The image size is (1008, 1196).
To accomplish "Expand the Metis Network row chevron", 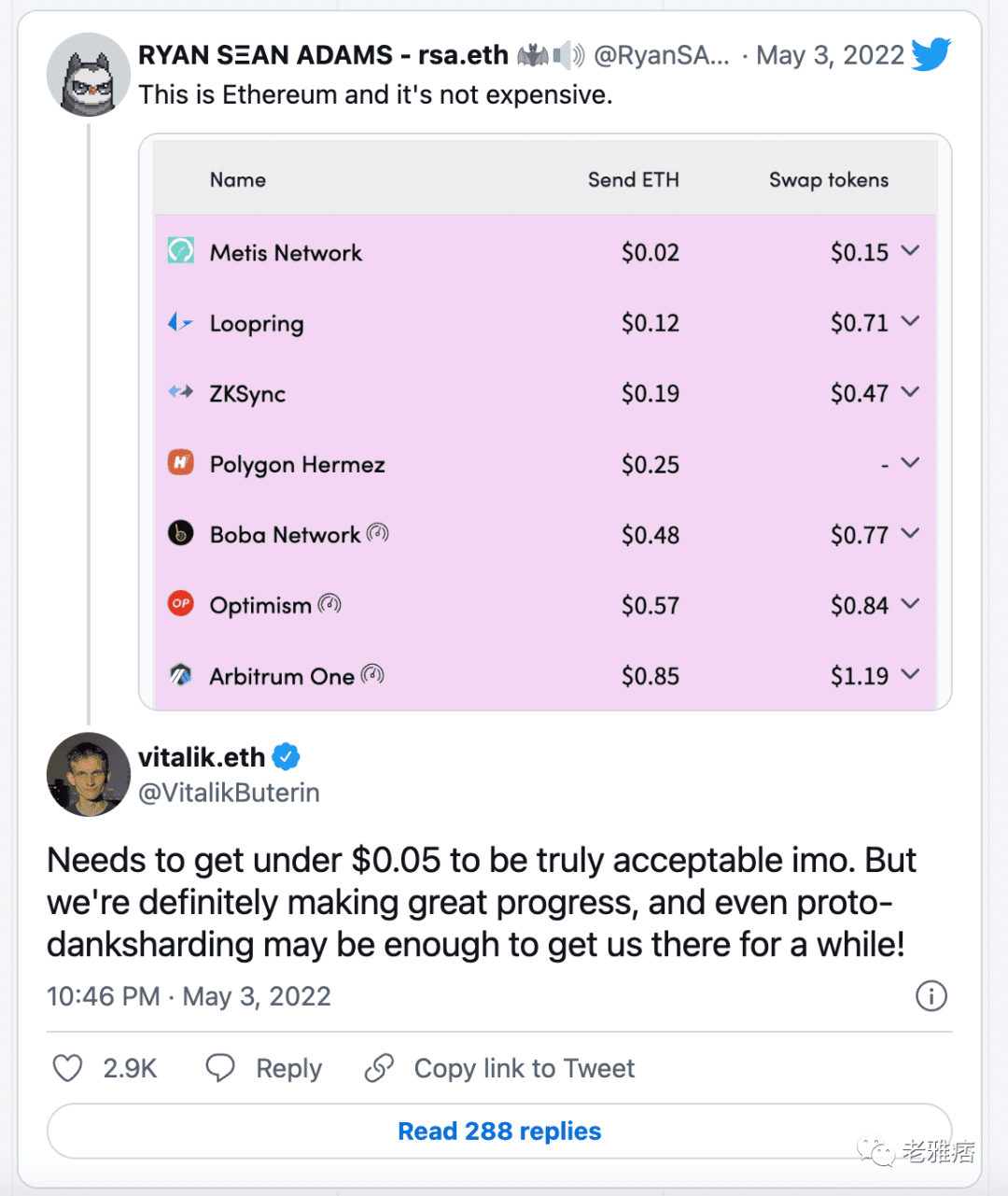I will [x=911, y=250].
